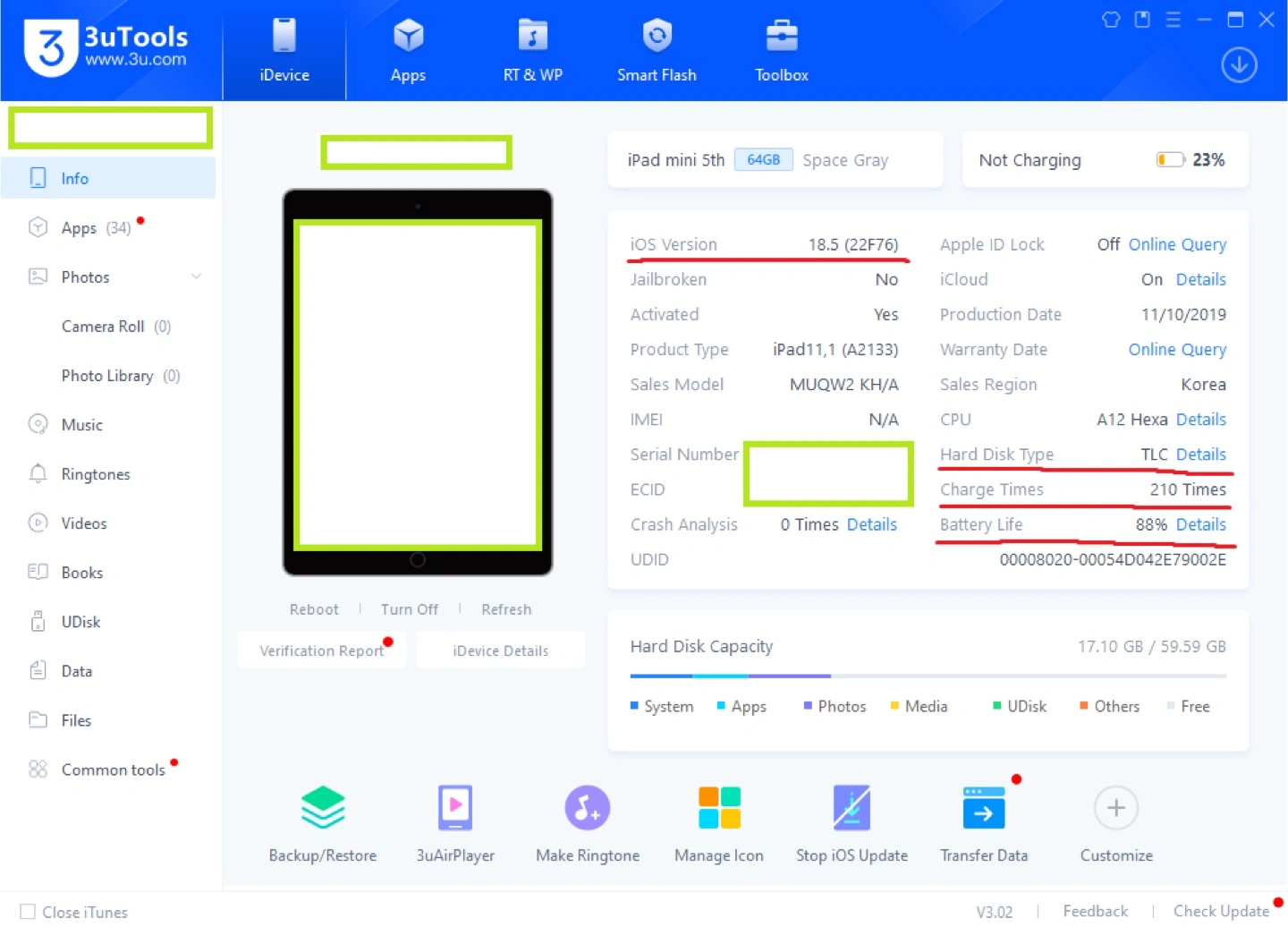Click the 64GB storage badge

coord(763,159)
